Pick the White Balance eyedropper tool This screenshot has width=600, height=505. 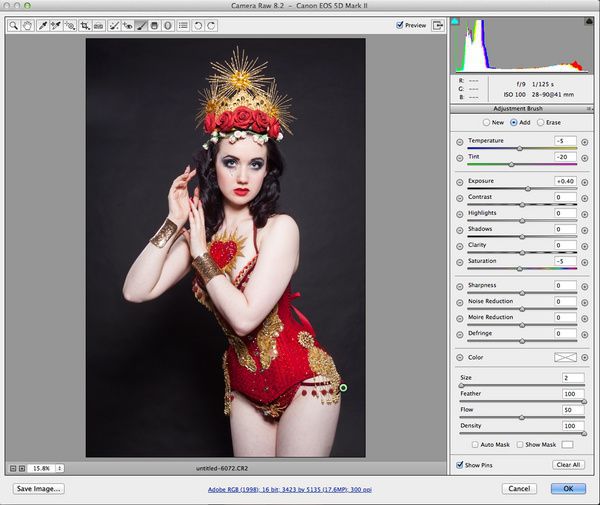coord(43,25)
